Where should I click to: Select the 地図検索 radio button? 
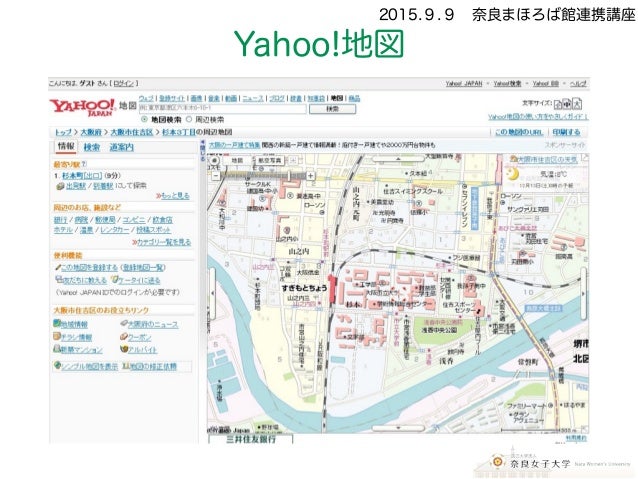coord(144,120)
